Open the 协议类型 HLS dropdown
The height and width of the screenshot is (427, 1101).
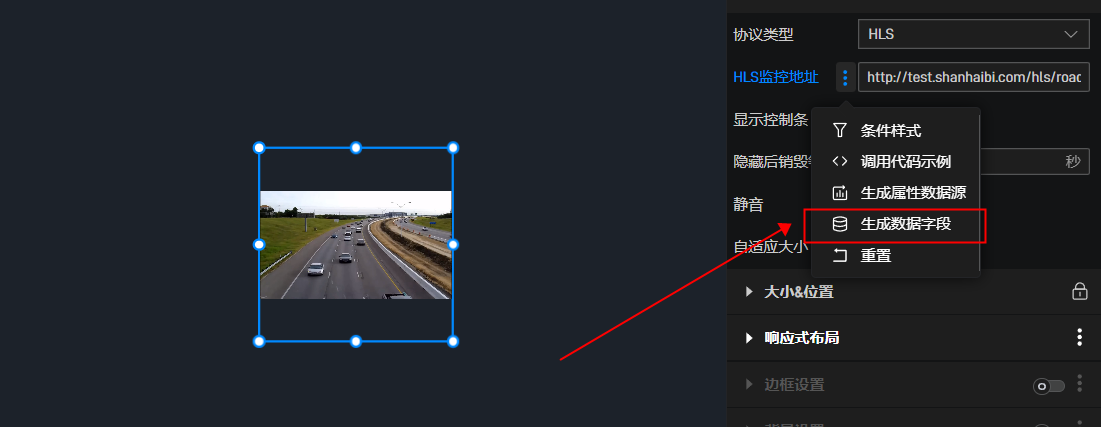(x=973, y=34)
